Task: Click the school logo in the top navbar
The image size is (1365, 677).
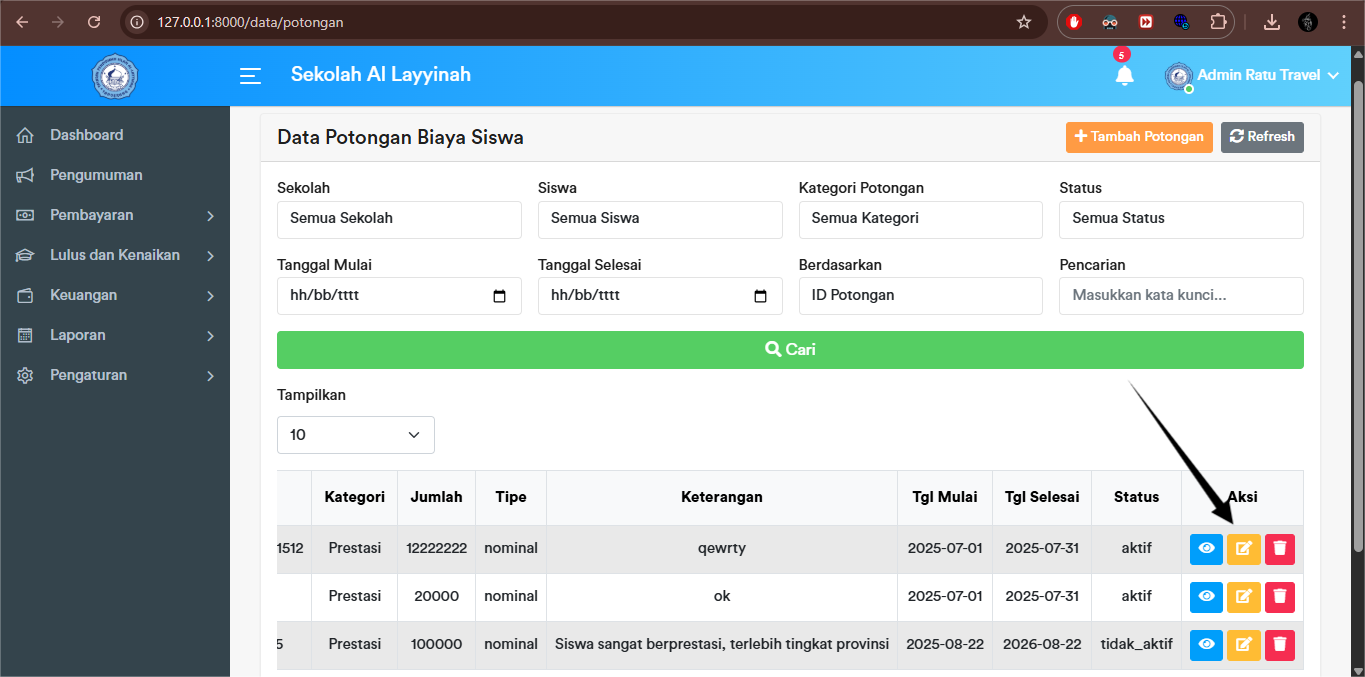Action: (x=114, y=75)
